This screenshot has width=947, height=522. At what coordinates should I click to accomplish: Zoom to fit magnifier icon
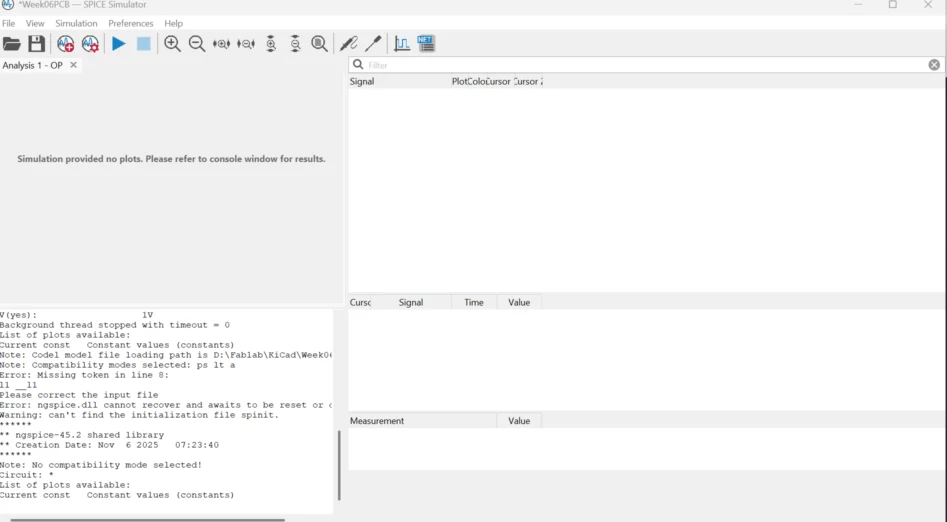[319, 44]
